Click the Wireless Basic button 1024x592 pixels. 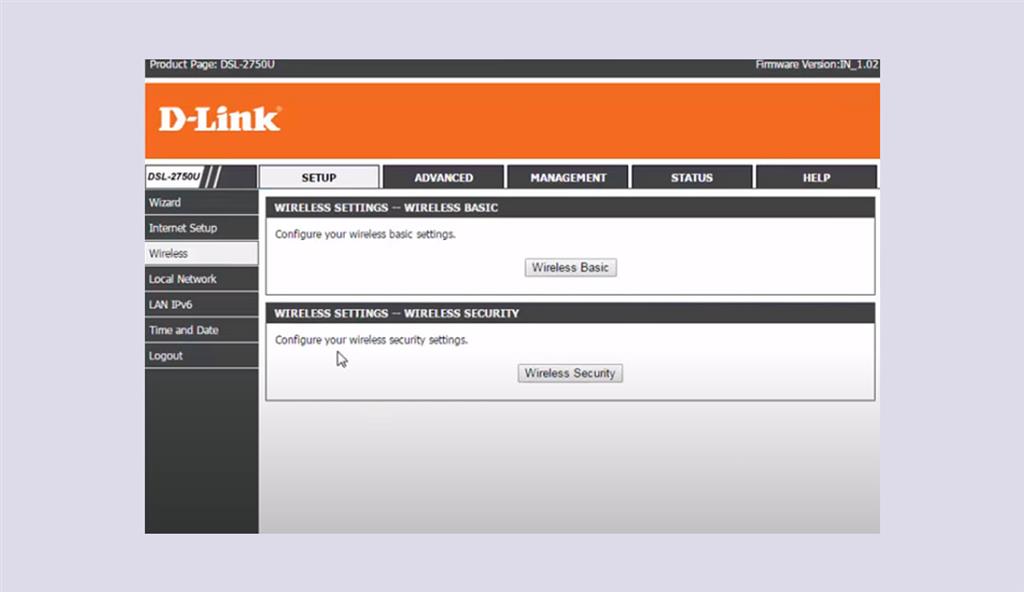pos(570,267)
